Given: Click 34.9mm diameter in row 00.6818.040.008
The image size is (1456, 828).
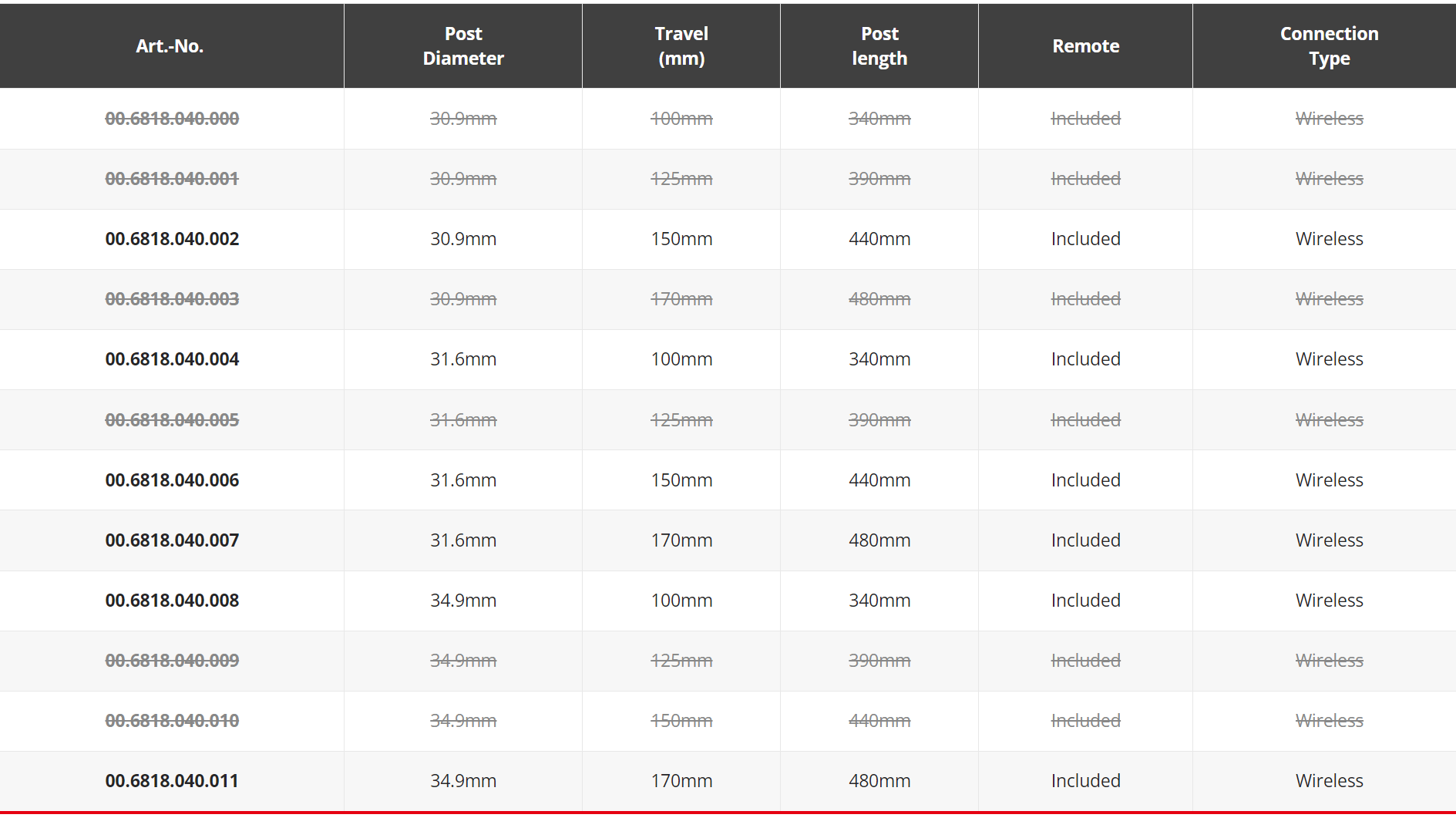Looking at the screenshot, I should click(x=463, y=601).
